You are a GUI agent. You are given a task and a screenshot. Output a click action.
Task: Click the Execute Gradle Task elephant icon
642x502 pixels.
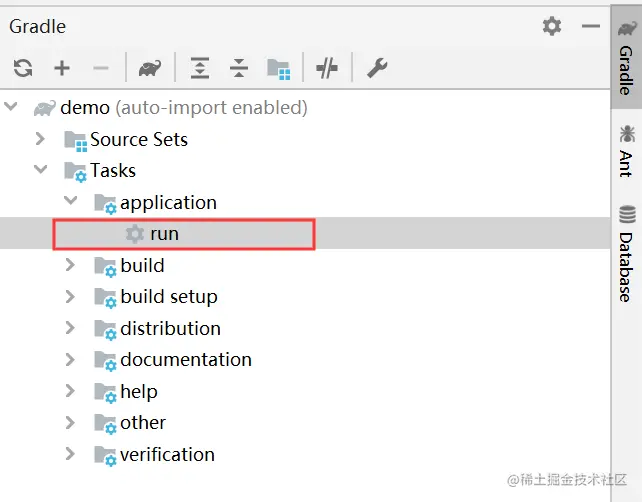pos(150,68)
